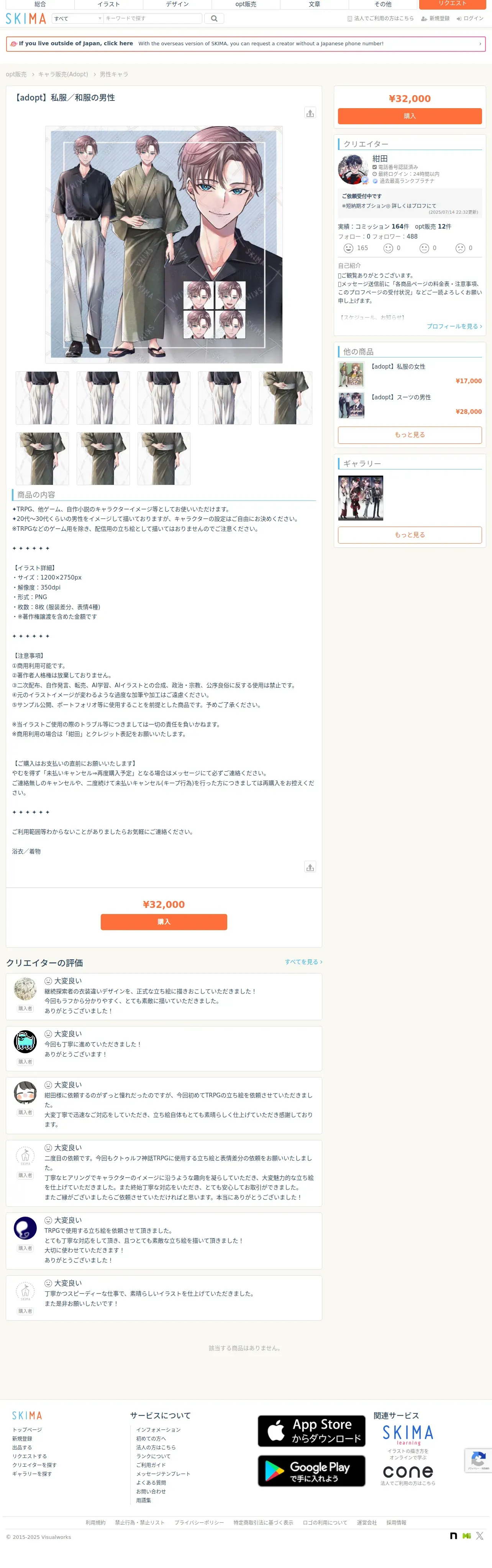Expand プロフィールを見る link
This screenshot has width=492, height=1568.
[454, 326]
